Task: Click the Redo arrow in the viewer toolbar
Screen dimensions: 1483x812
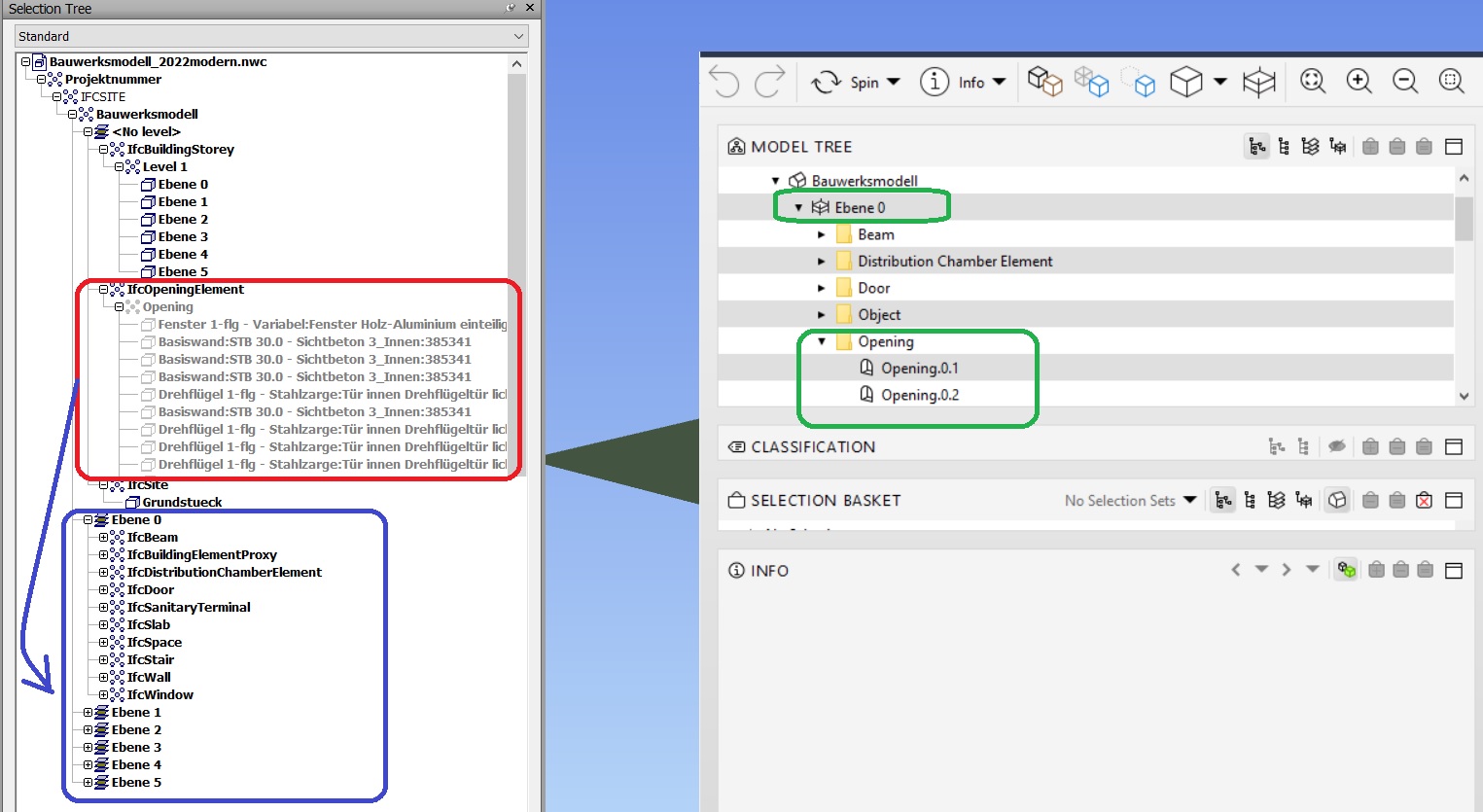Action: 771,82
